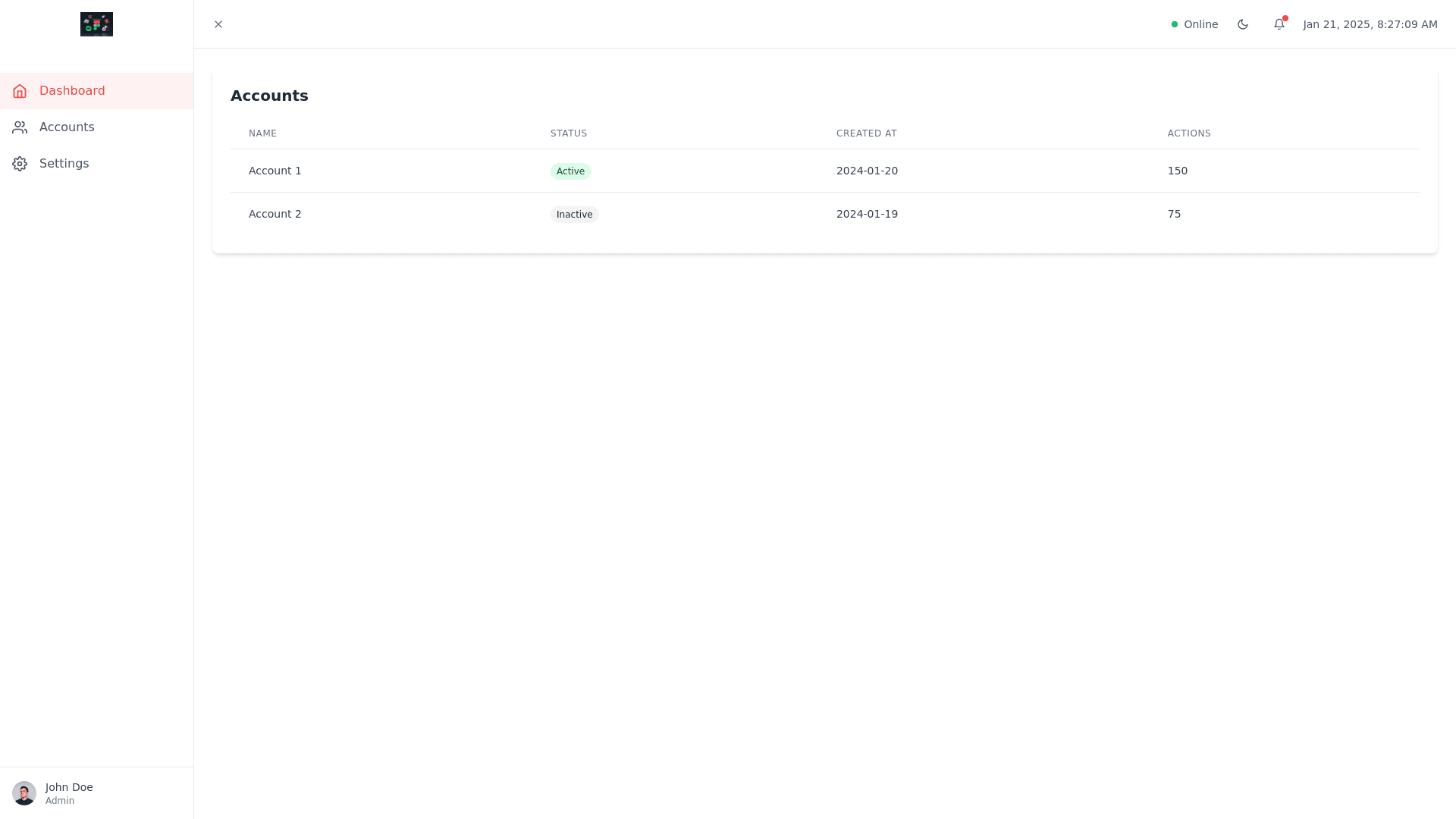Open notifications via the bell icon
Viewport: 1456px width, 819px height.
pos(1279,24)
